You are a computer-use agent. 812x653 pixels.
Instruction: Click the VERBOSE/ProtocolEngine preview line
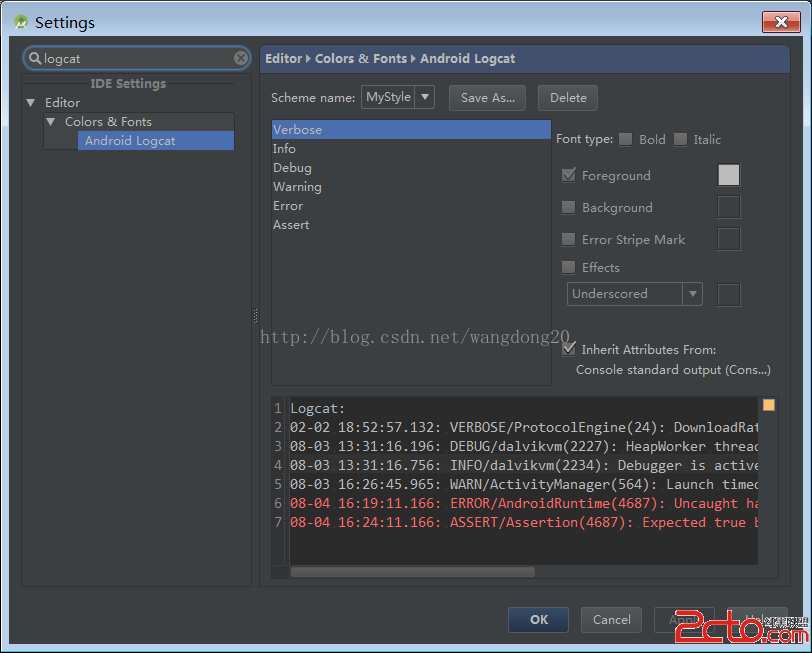524,427
